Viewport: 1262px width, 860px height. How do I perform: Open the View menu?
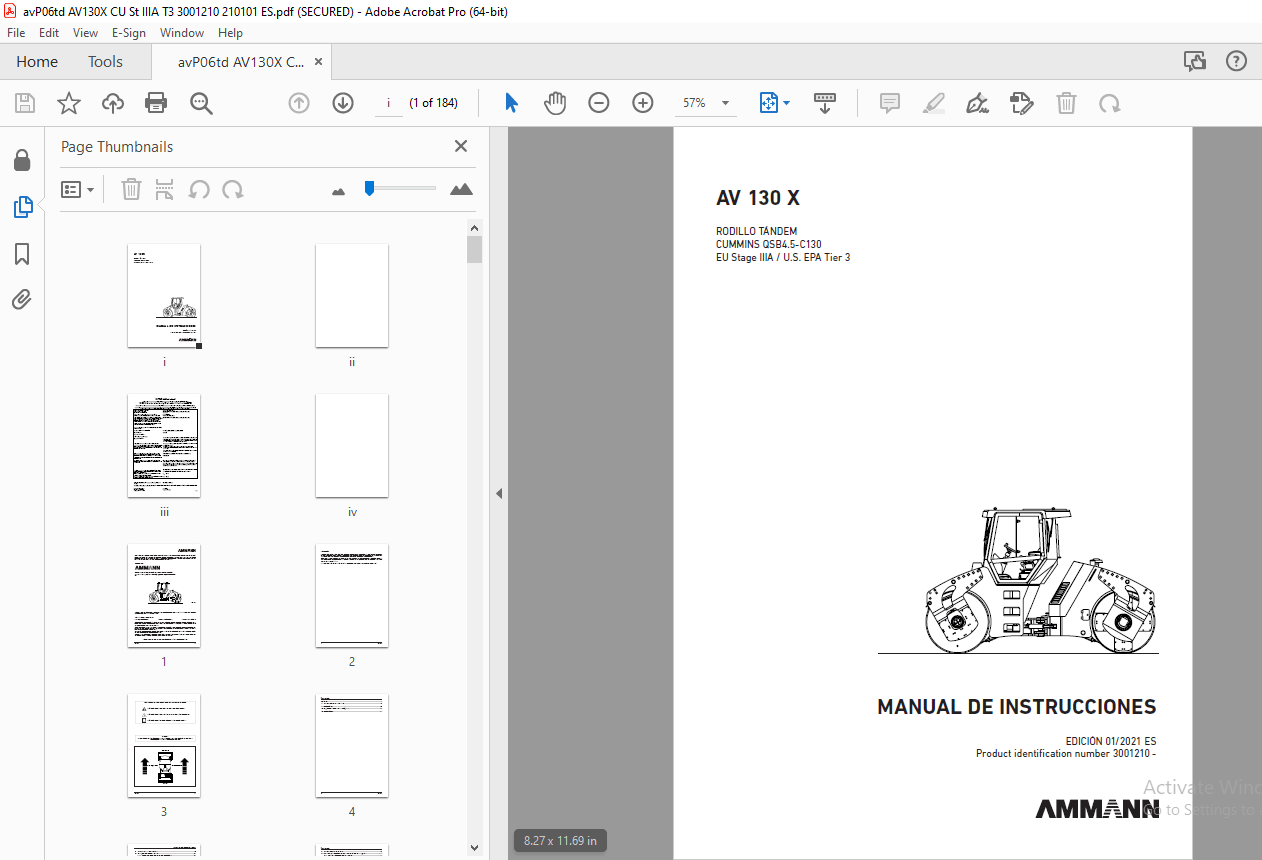pos(85,33)
